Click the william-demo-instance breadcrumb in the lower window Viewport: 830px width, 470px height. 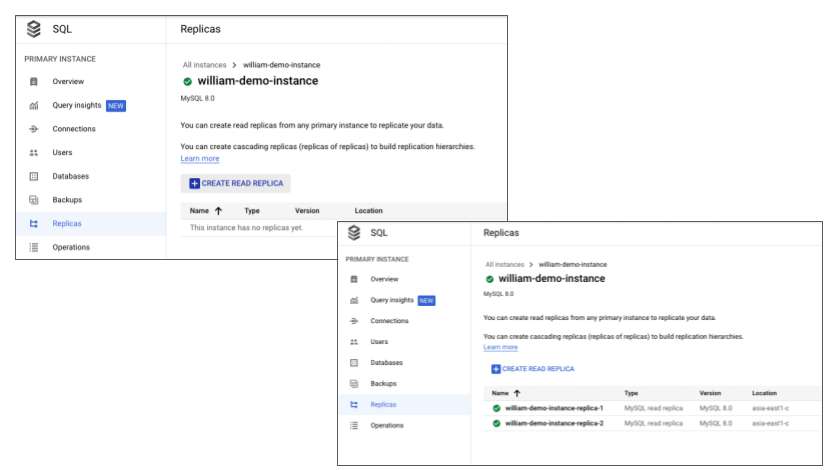tap(573, 265)
